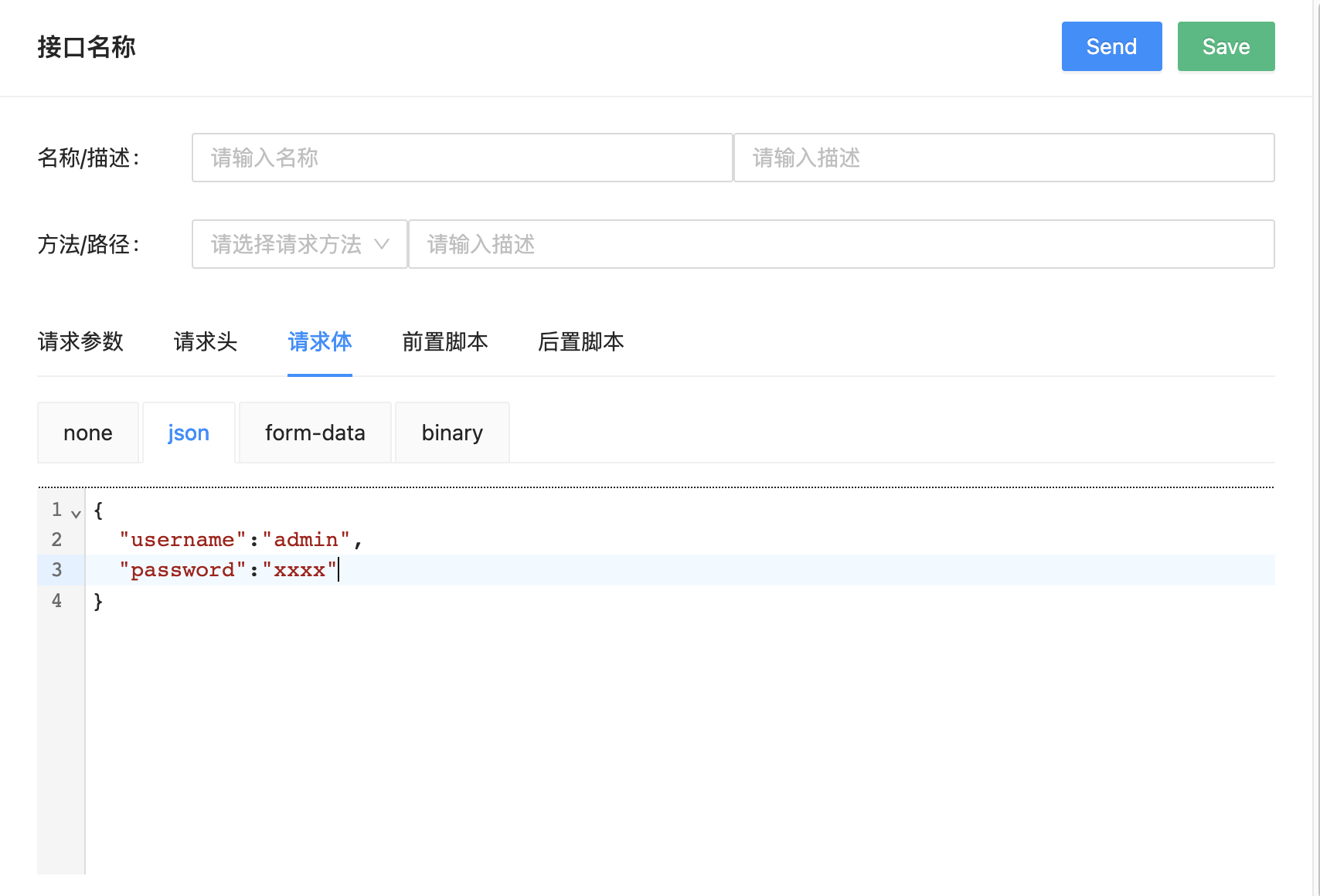Click the closing brace on line 4
This screenshot has width=1320, height=896.
(98, 601)
